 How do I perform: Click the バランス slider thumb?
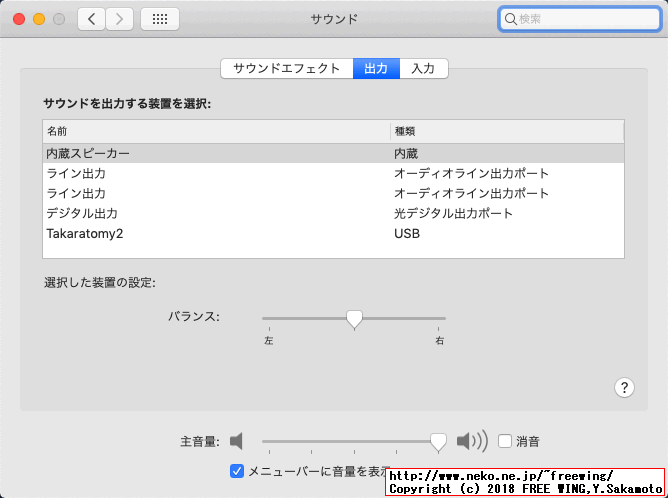[x=354, y=319]
